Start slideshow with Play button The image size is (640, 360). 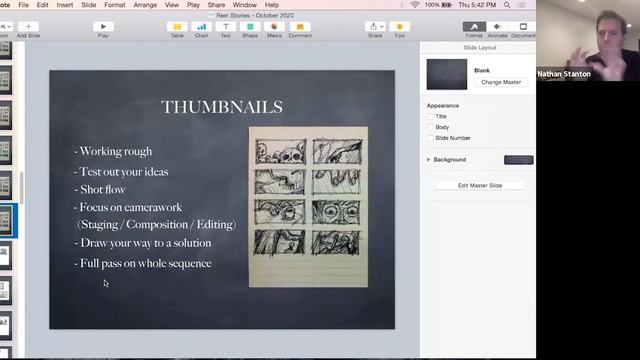(x=103, y=27)
